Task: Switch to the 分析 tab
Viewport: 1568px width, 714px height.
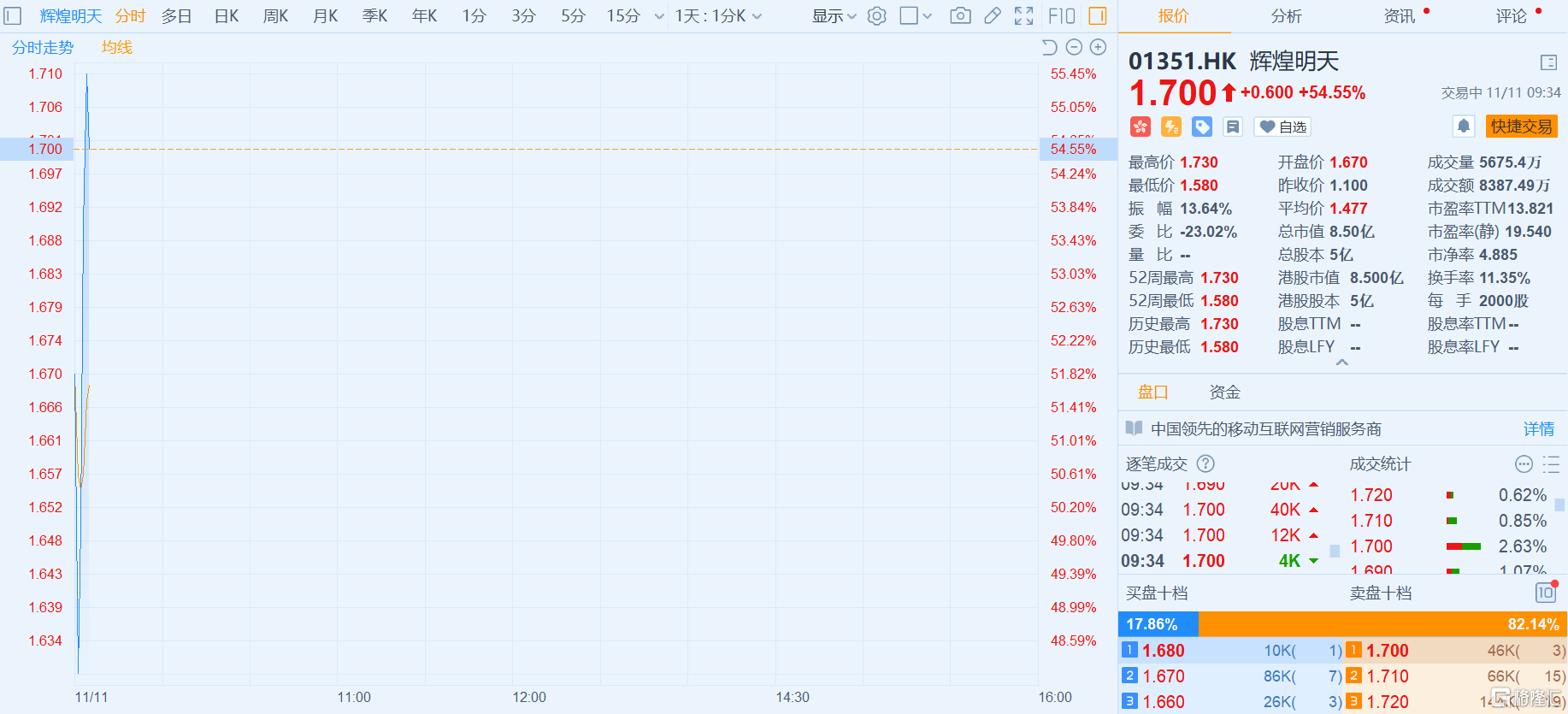Action: [1286, 16]
